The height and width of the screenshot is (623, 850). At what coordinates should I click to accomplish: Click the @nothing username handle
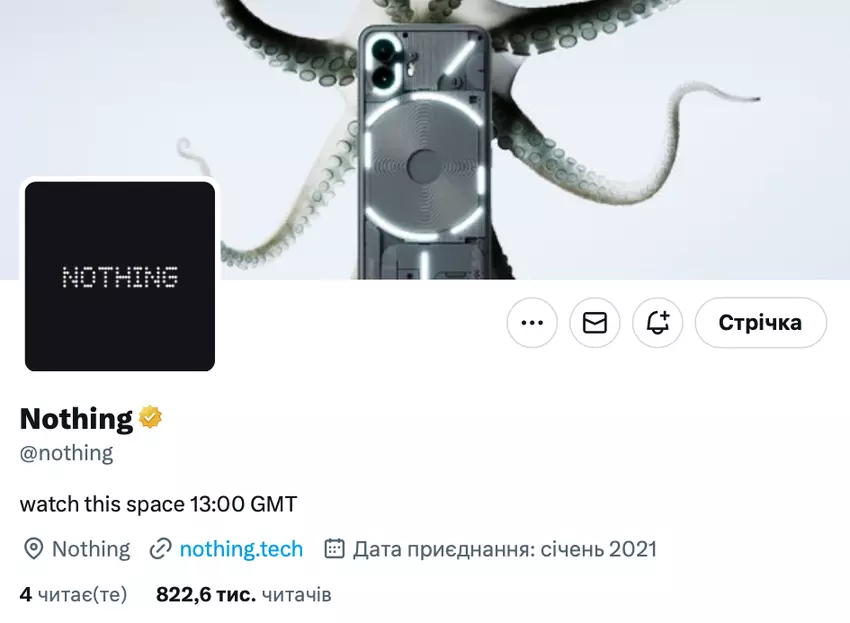coord(67,453)
